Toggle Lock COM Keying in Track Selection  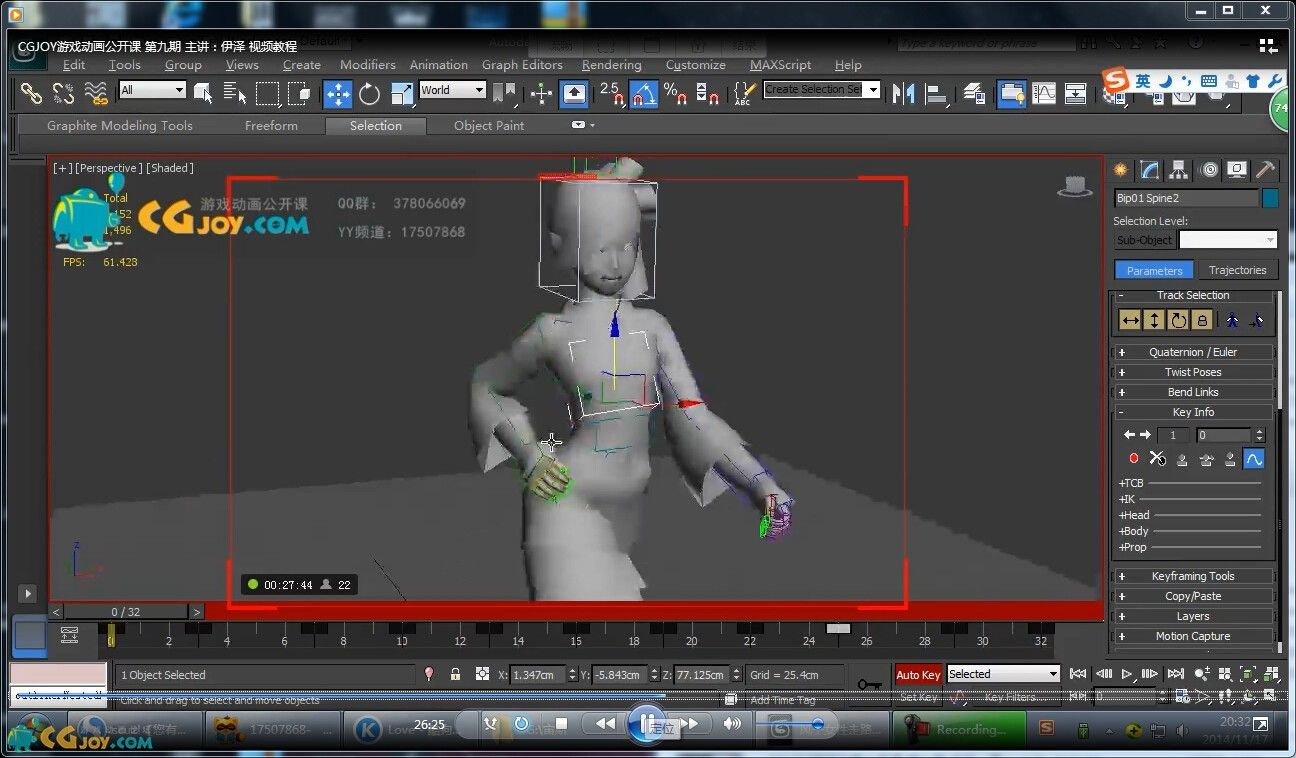[1202, 320]
